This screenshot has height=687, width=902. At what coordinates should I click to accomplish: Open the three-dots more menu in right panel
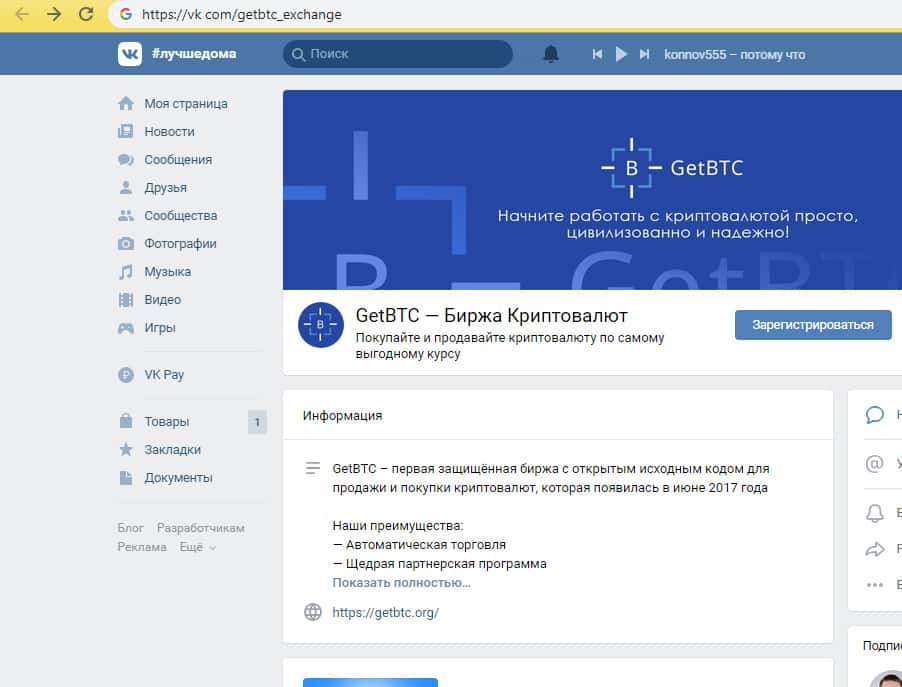coord(874,585)
